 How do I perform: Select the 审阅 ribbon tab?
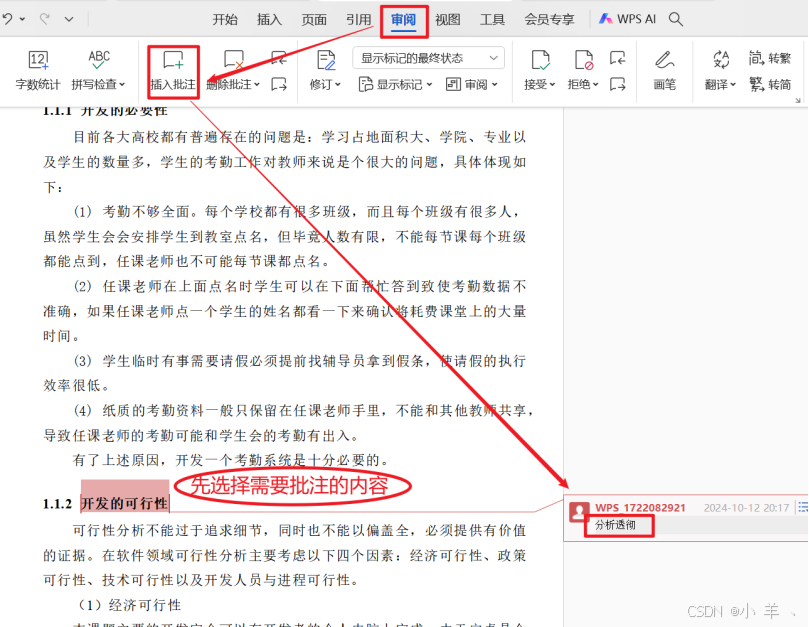(403, 20)
